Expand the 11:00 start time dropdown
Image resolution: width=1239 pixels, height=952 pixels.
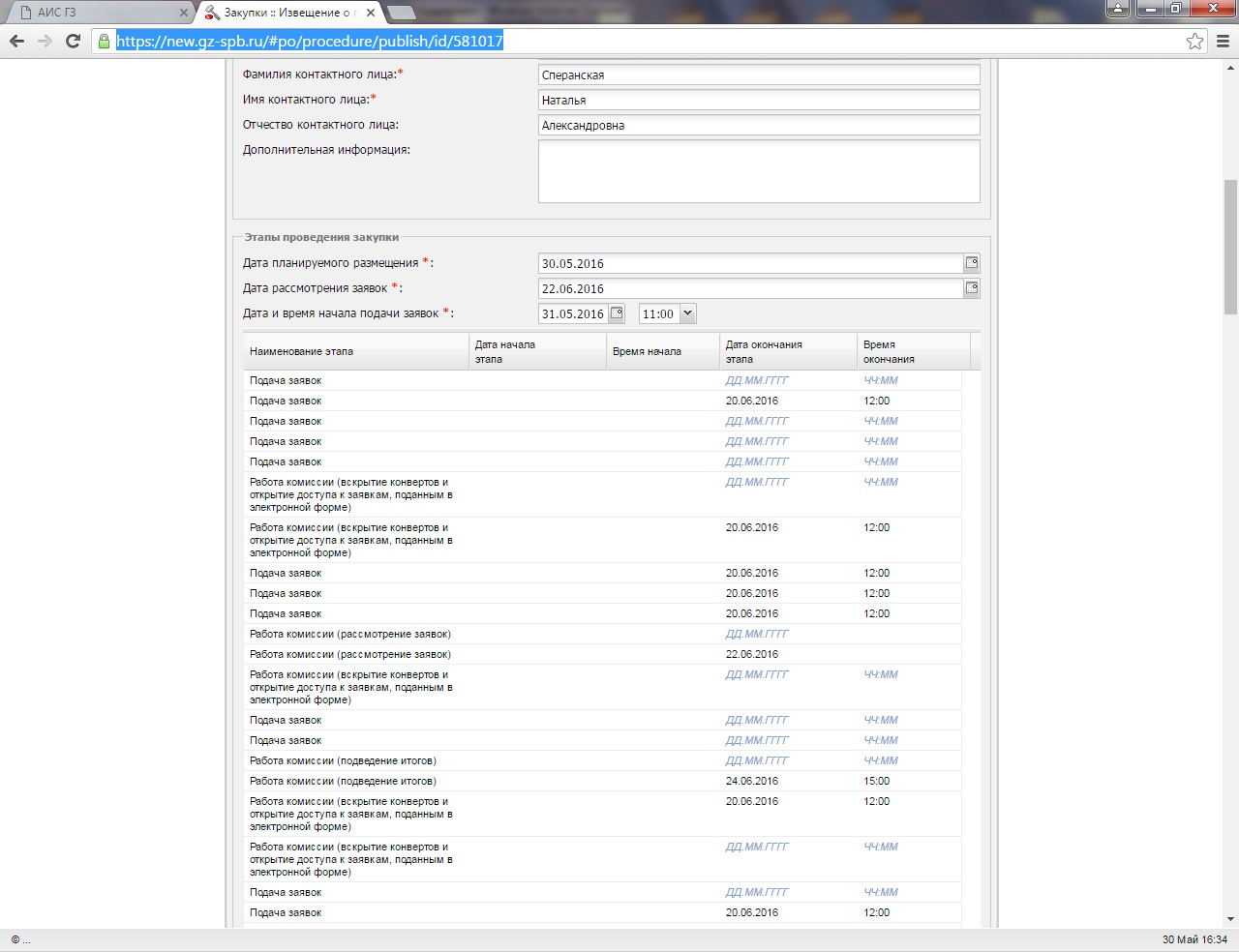pos(687,313)
